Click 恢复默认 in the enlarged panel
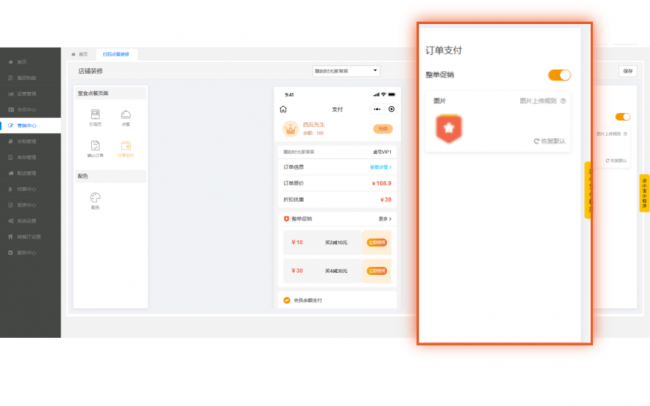 coord(549,141)
